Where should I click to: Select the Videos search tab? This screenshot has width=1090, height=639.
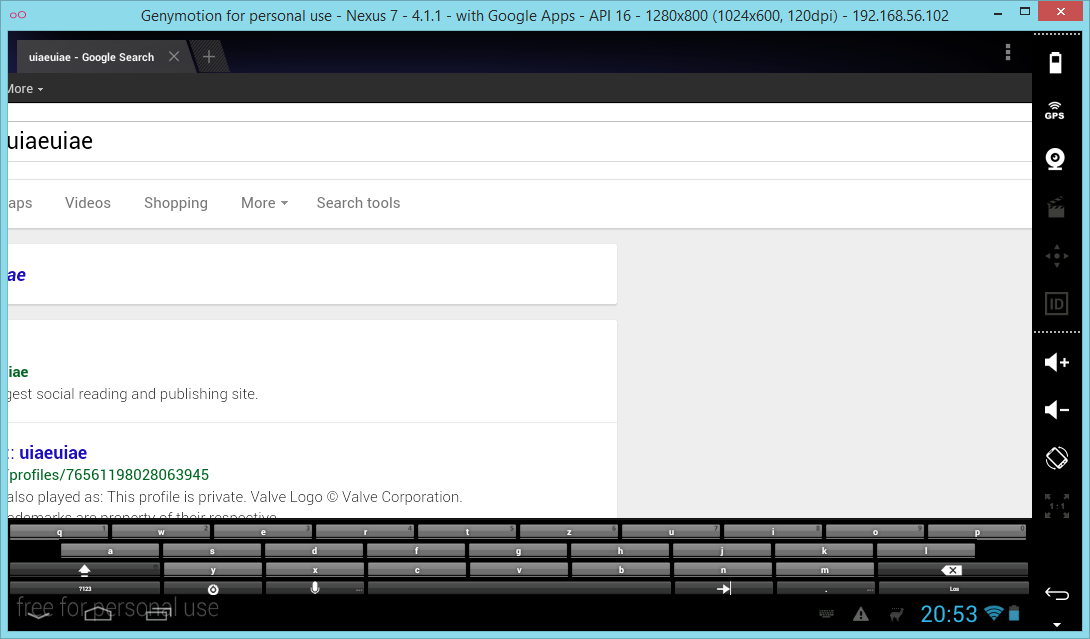[88, 203]
